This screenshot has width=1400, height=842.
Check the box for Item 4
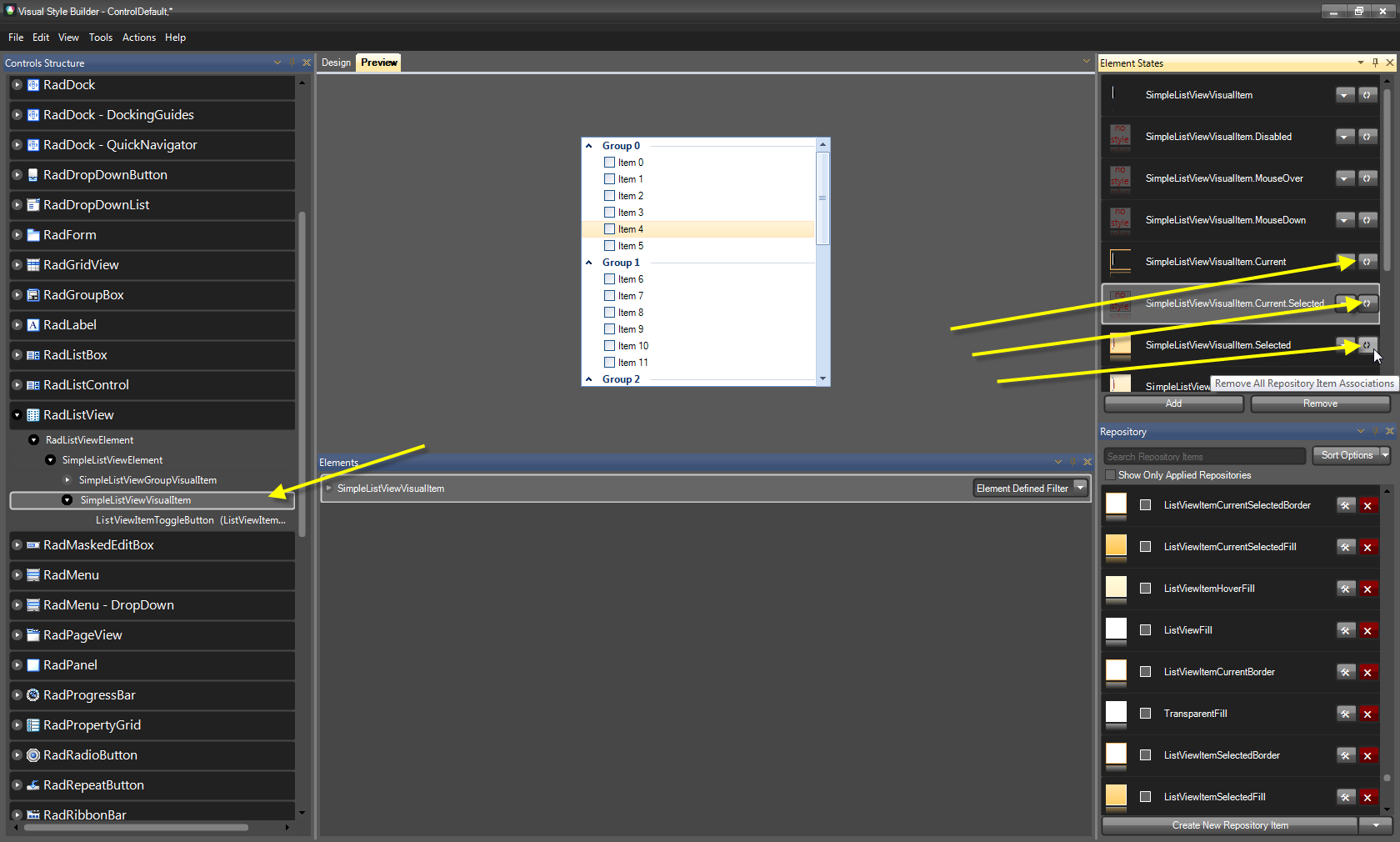[x=609, y=229]
